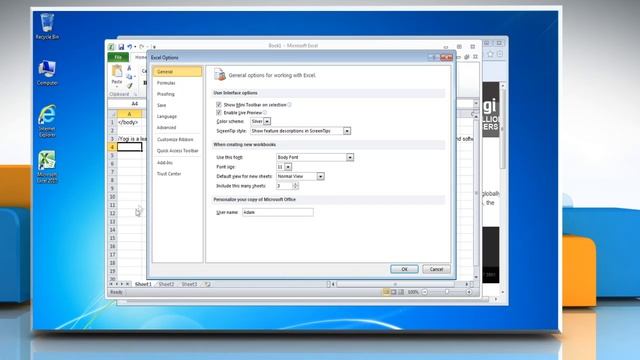Click the Copy icon in Clipboard group
Screen dimensions: 640x360
(130, 76)
